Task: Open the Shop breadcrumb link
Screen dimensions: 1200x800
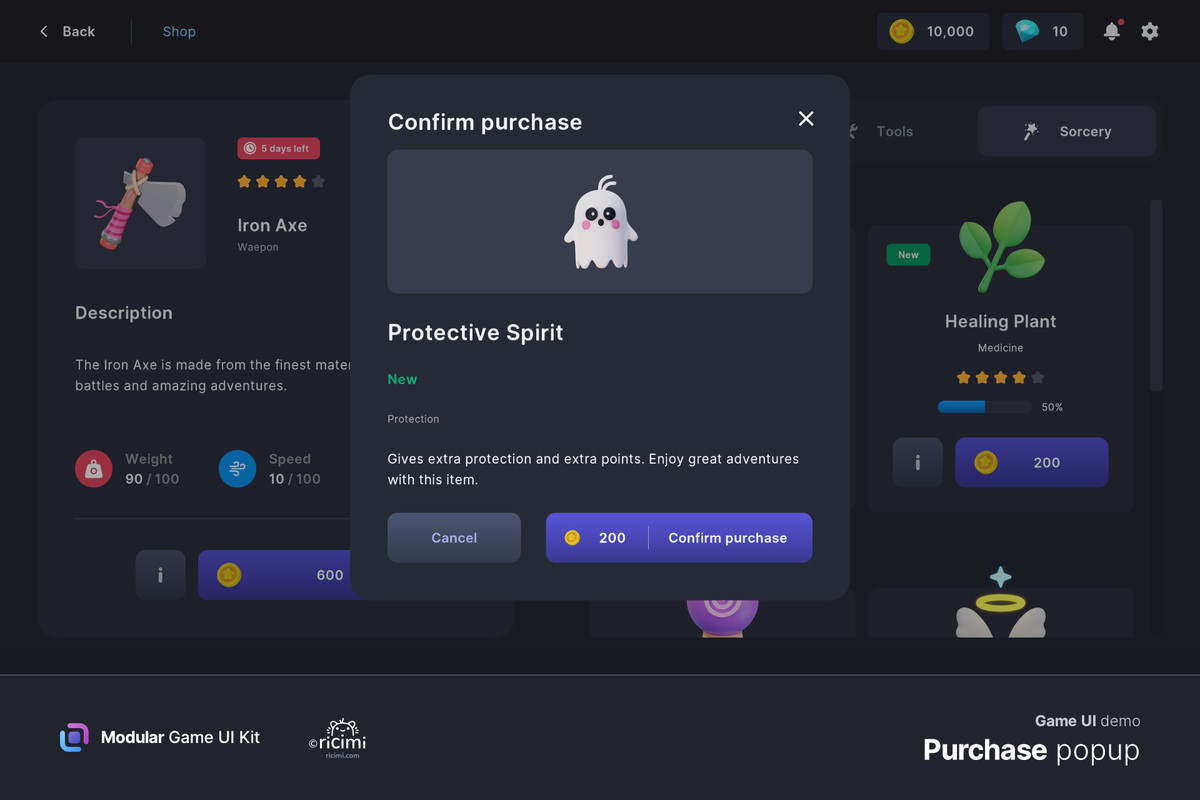Action: tap(179, 31)
